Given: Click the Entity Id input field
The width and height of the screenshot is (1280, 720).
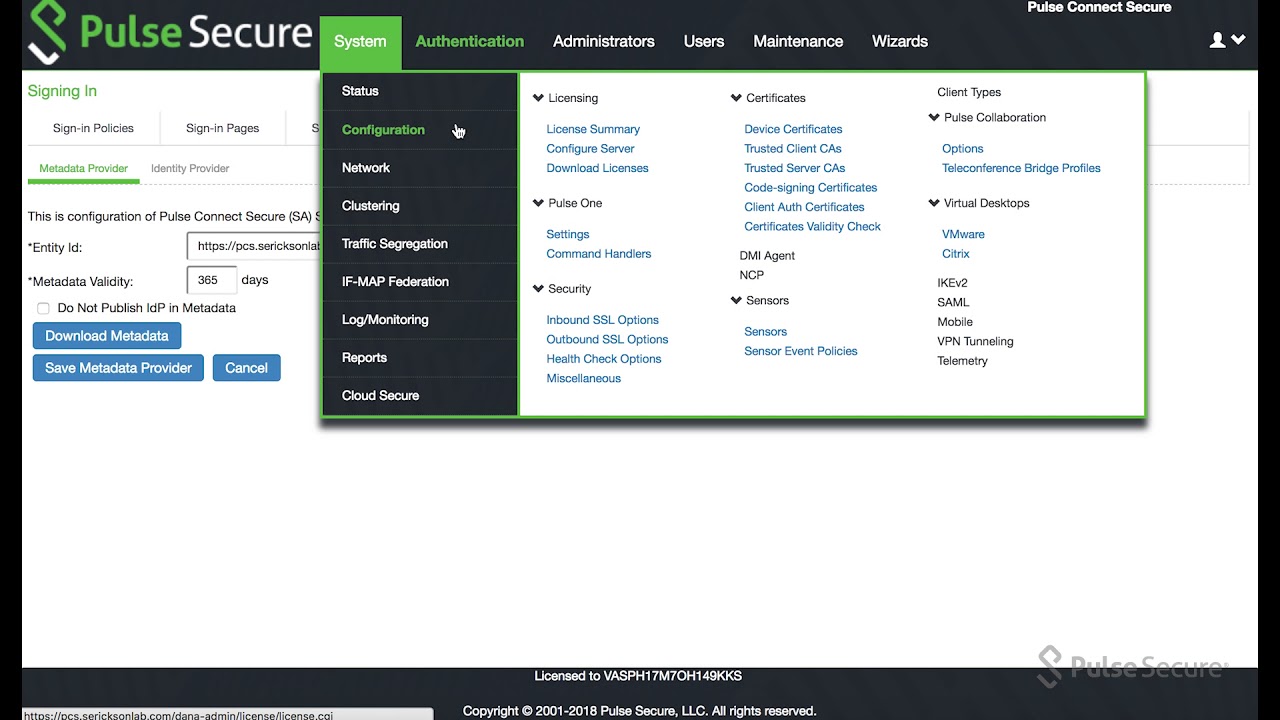Looking at the screenshot, I should [x=254, y=246].
